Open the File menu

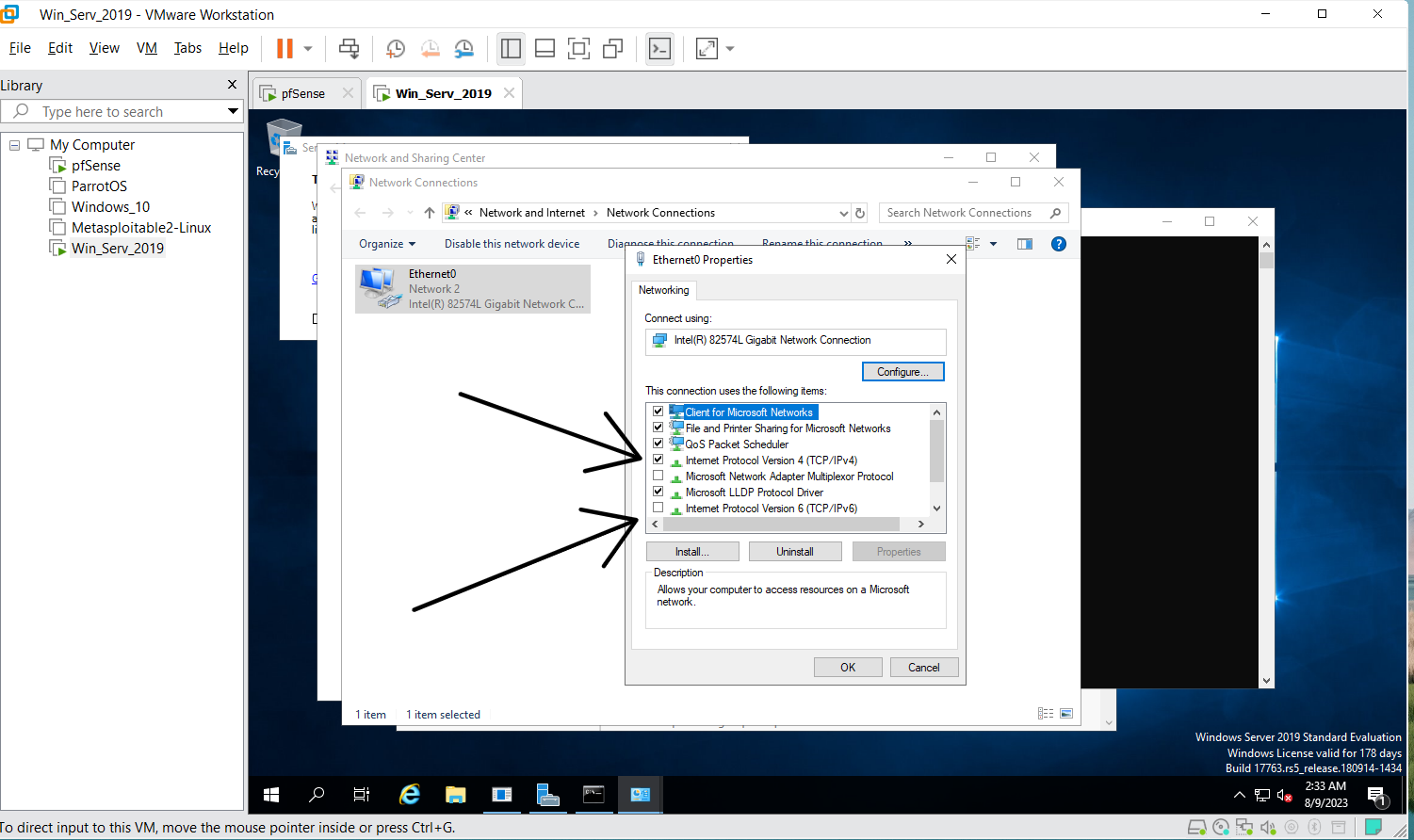20,48
